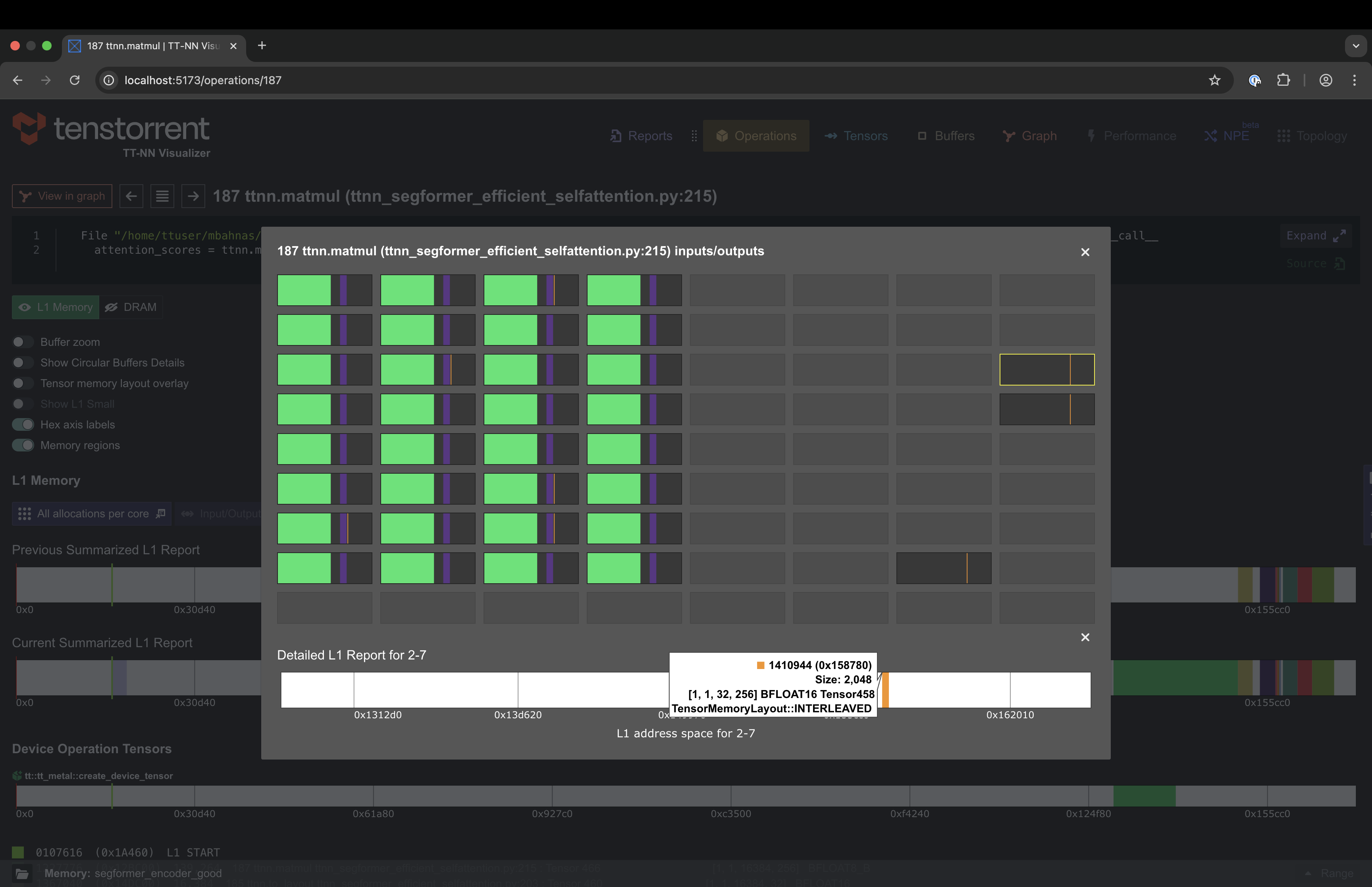Open the browser tab search dropdown
The width and height of the screenshot is (1372, 887).
pos(1355,46)
